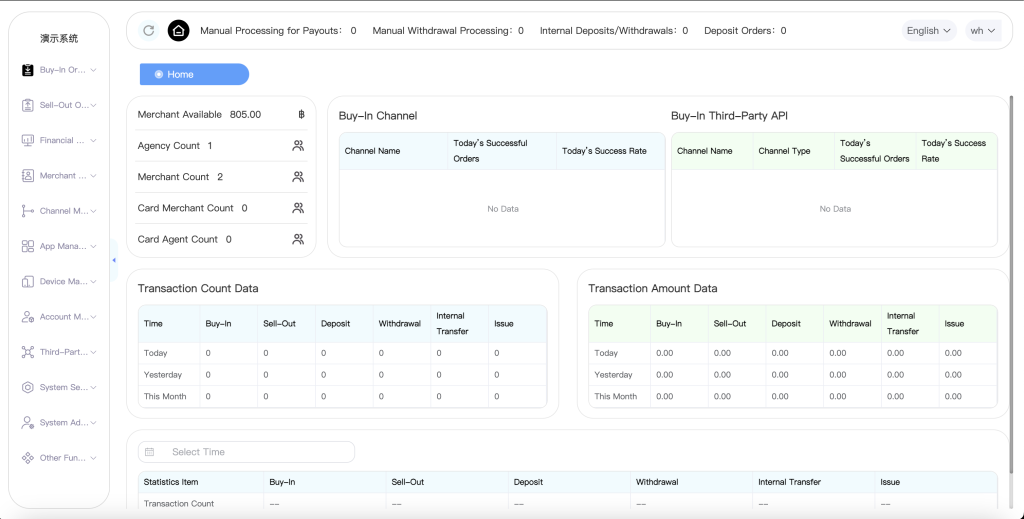Expand the Channel Management menu chevron

coord(93,211)
